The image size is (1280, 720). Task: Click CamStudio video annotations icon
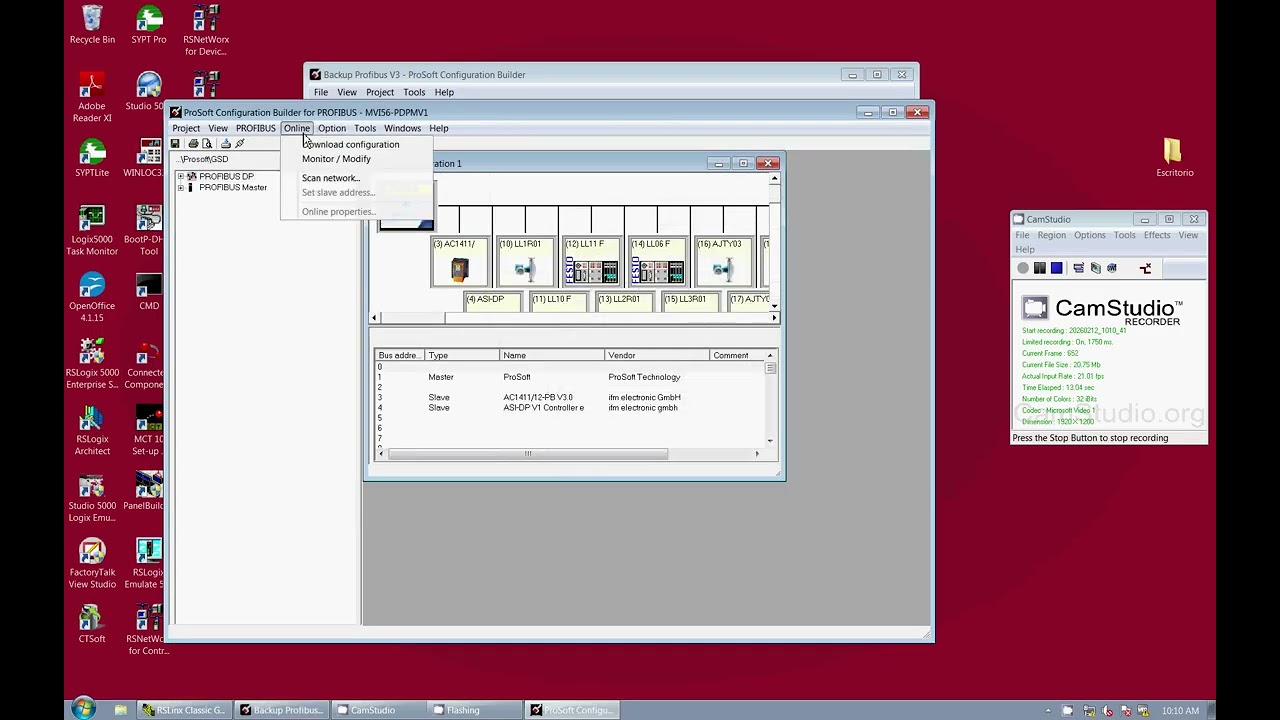1095,268
